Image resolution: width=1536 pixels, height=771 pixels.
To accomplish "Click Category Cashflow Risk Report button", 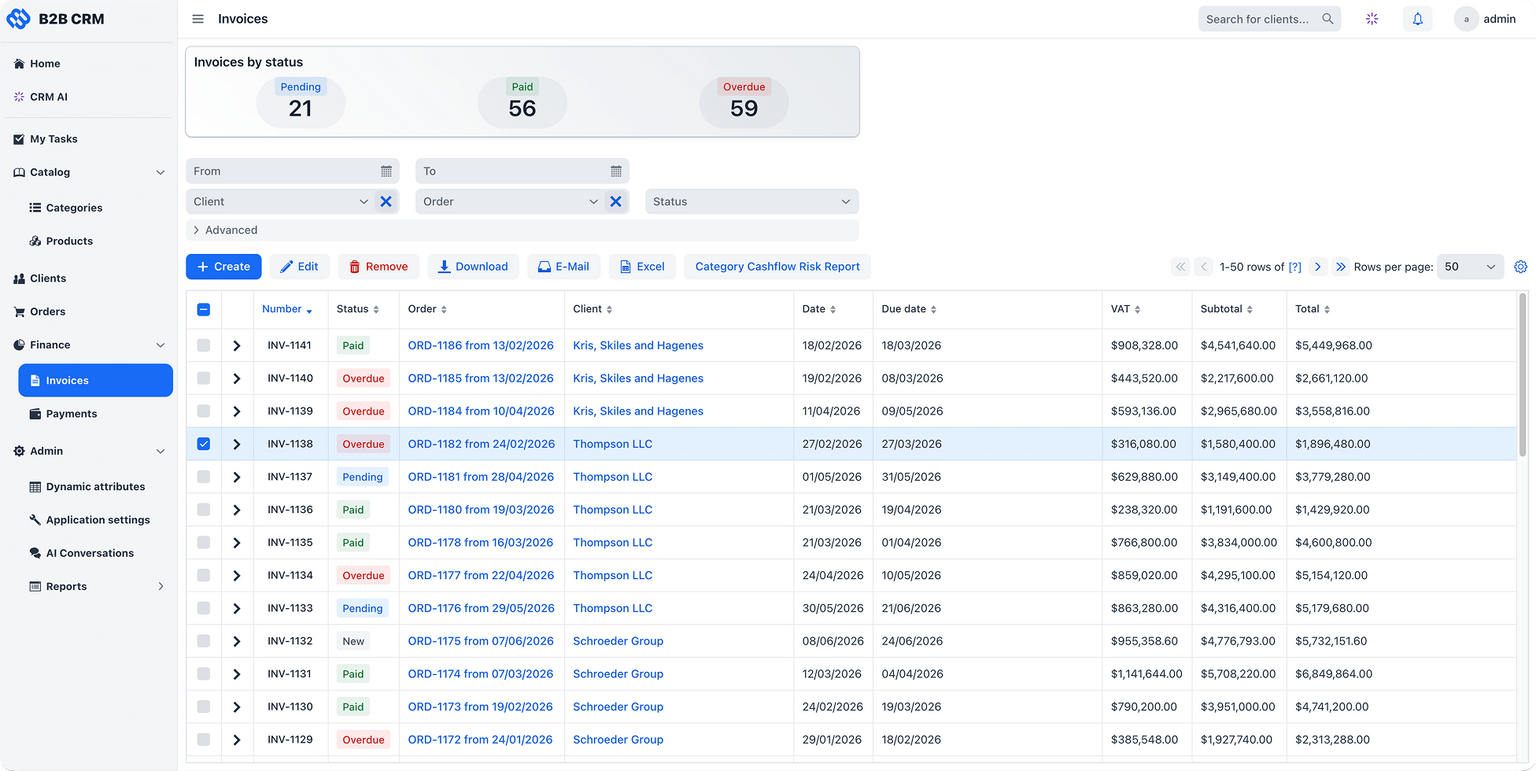I will coord(777,267).
